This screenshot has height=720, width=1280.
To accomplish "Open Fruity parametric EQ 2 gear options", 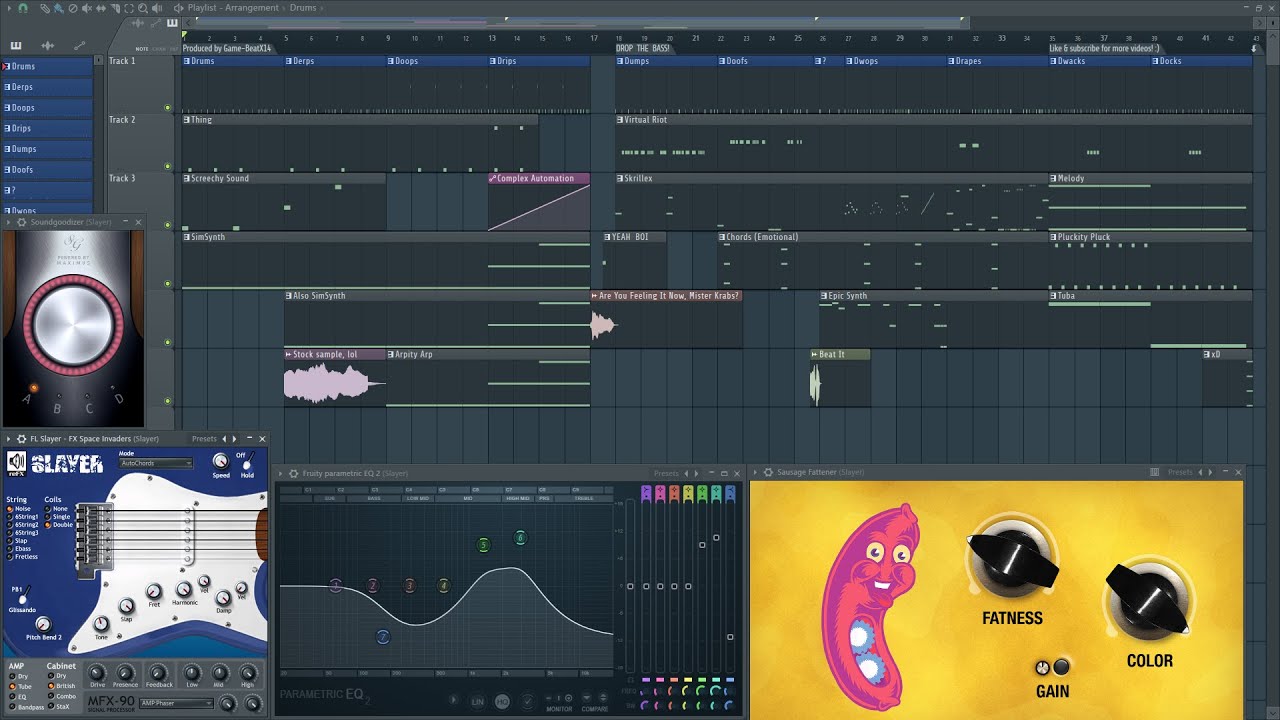I will click(x=294, y=473).
